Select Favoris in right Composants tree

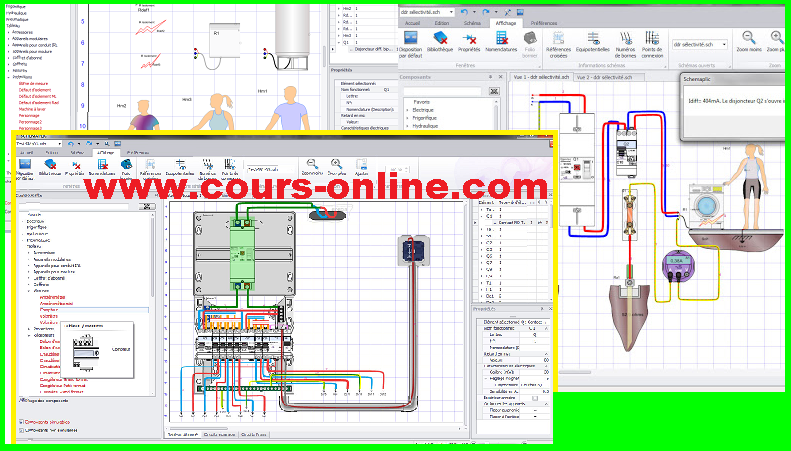[422, 102]
